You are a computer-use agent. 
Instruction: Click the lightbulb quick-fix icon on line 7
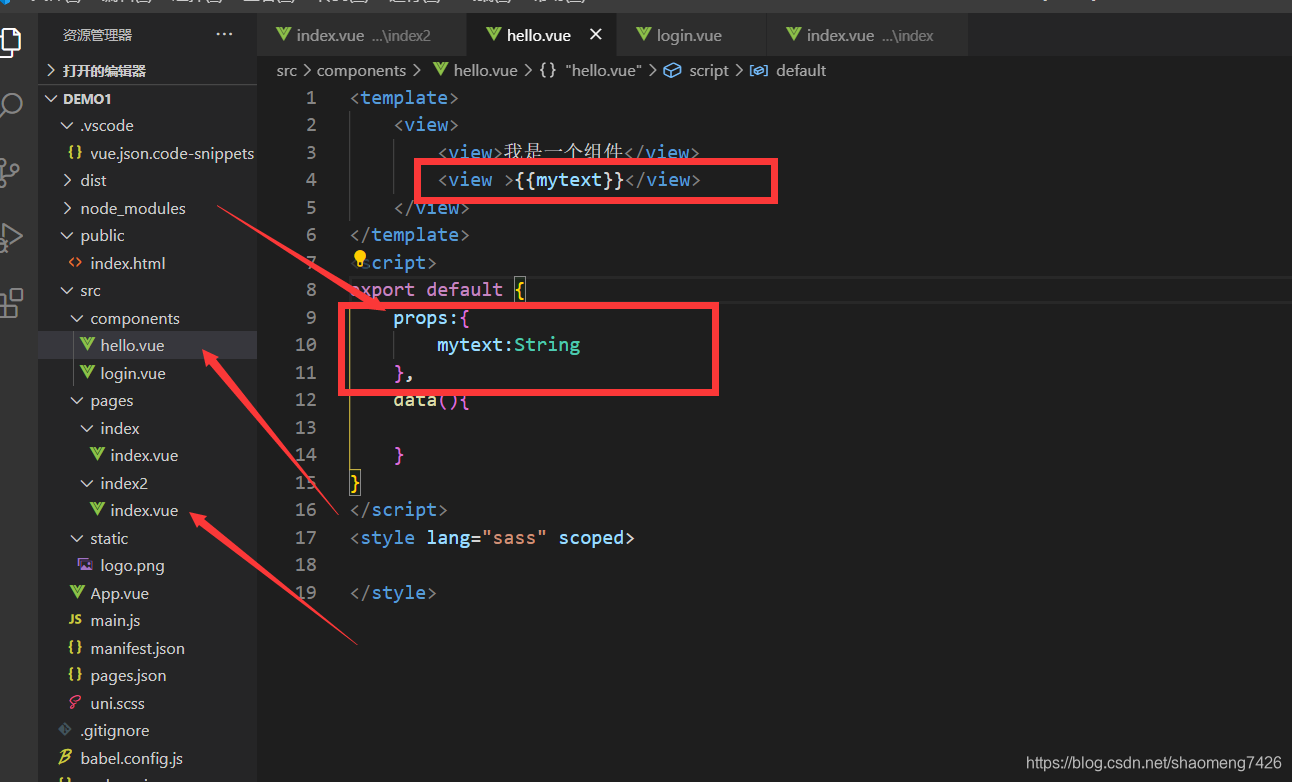(x=360, y=260)
